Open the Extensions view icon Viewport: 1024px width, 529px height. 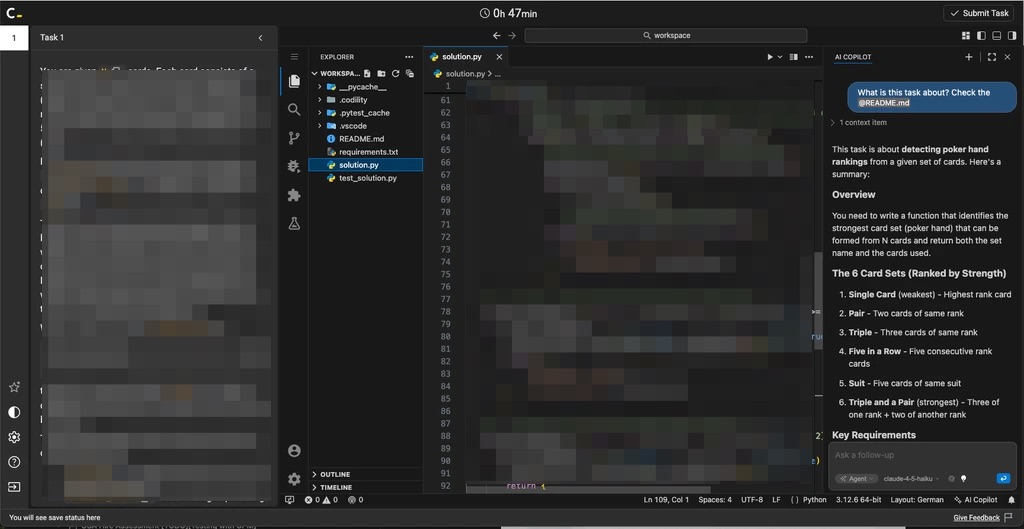point(294,195)
